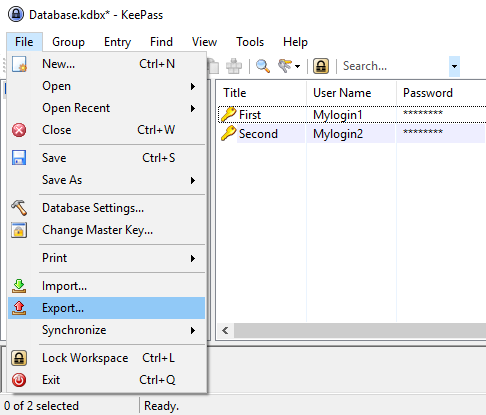Open the Find menu
The image size is (486, 415).
(x=161, y=42)
